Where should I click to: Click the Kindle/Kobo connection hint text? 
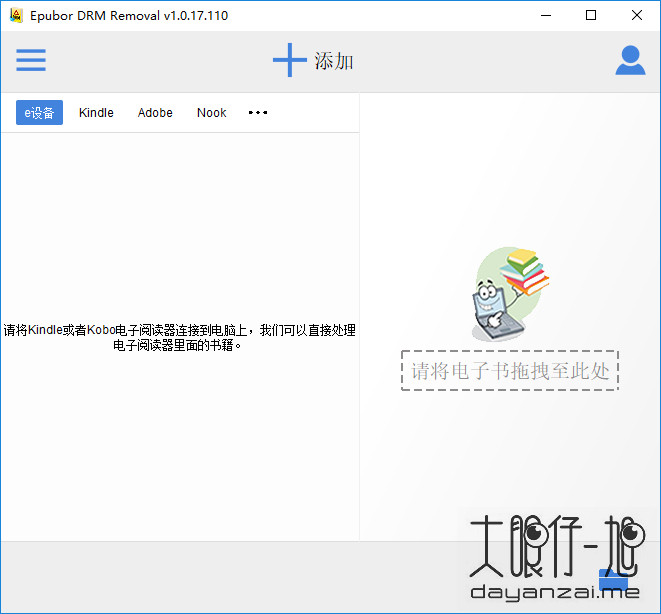180,338
